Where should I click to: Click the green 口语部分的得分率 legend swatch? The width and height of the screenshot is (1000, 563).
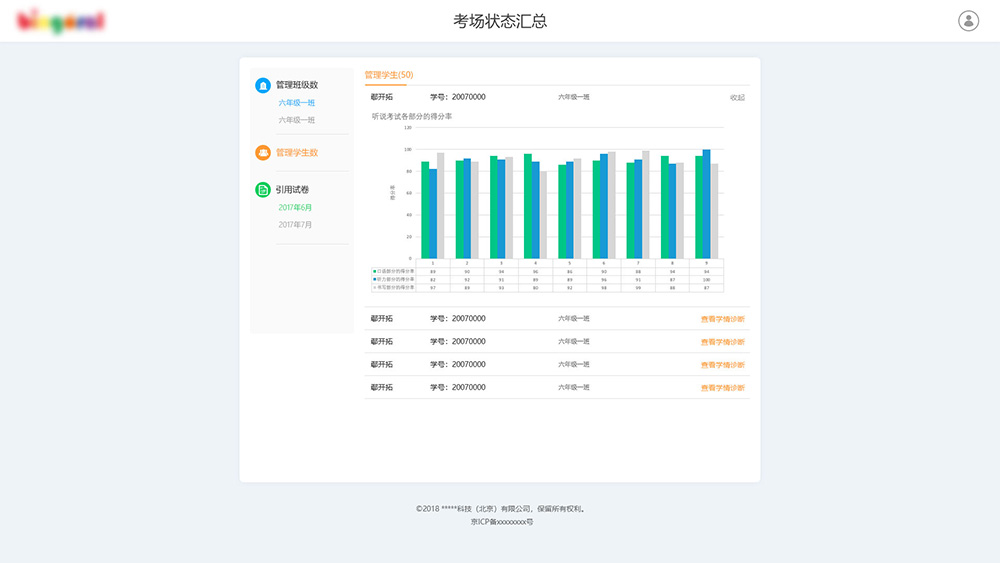(374, 271)
